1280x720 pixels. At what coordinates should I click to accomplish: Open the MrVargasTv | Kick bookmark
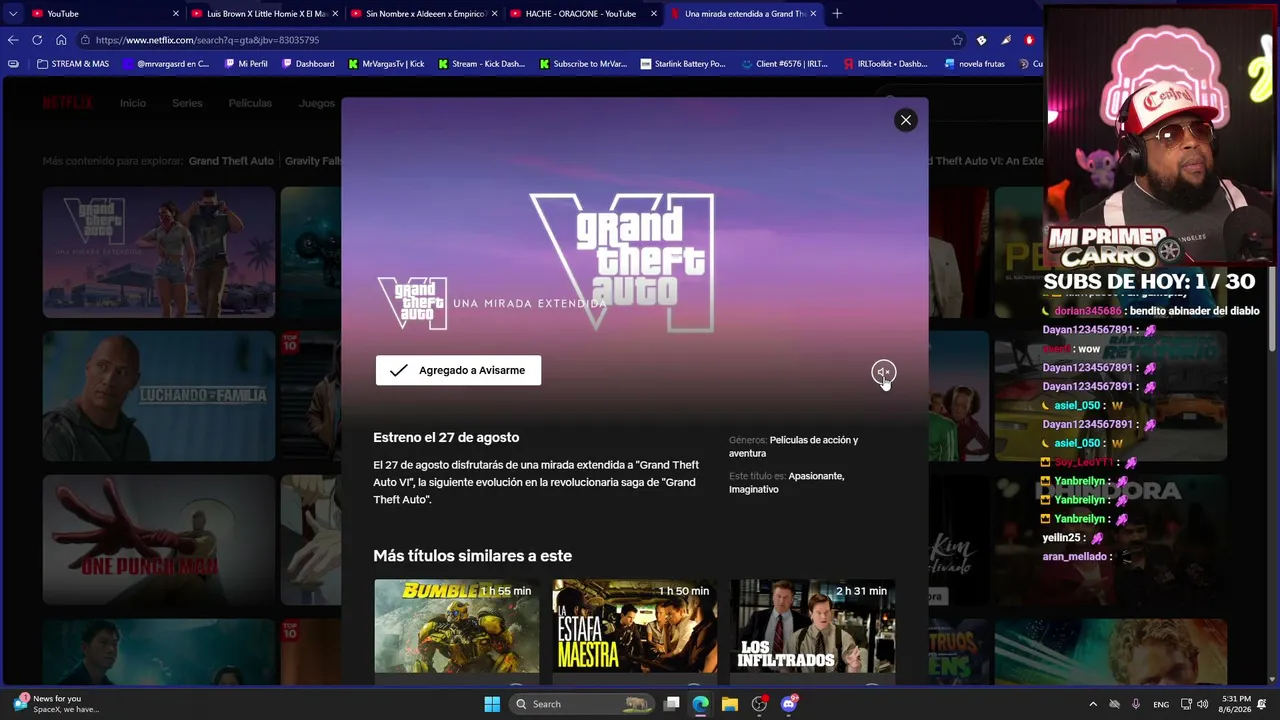(386, 64)
